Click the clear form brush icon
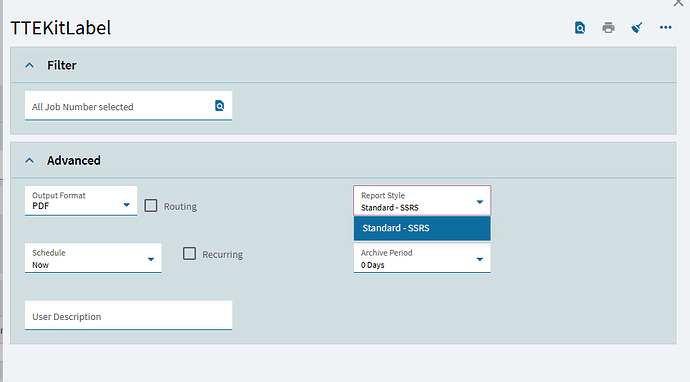Viewport: 690px width, 382px height. 637,28
